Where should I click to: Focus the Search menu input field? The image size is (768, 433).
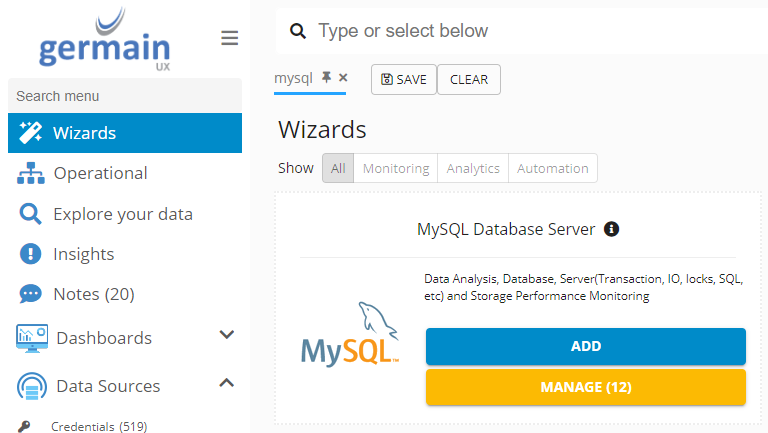[x=124, y=96]
